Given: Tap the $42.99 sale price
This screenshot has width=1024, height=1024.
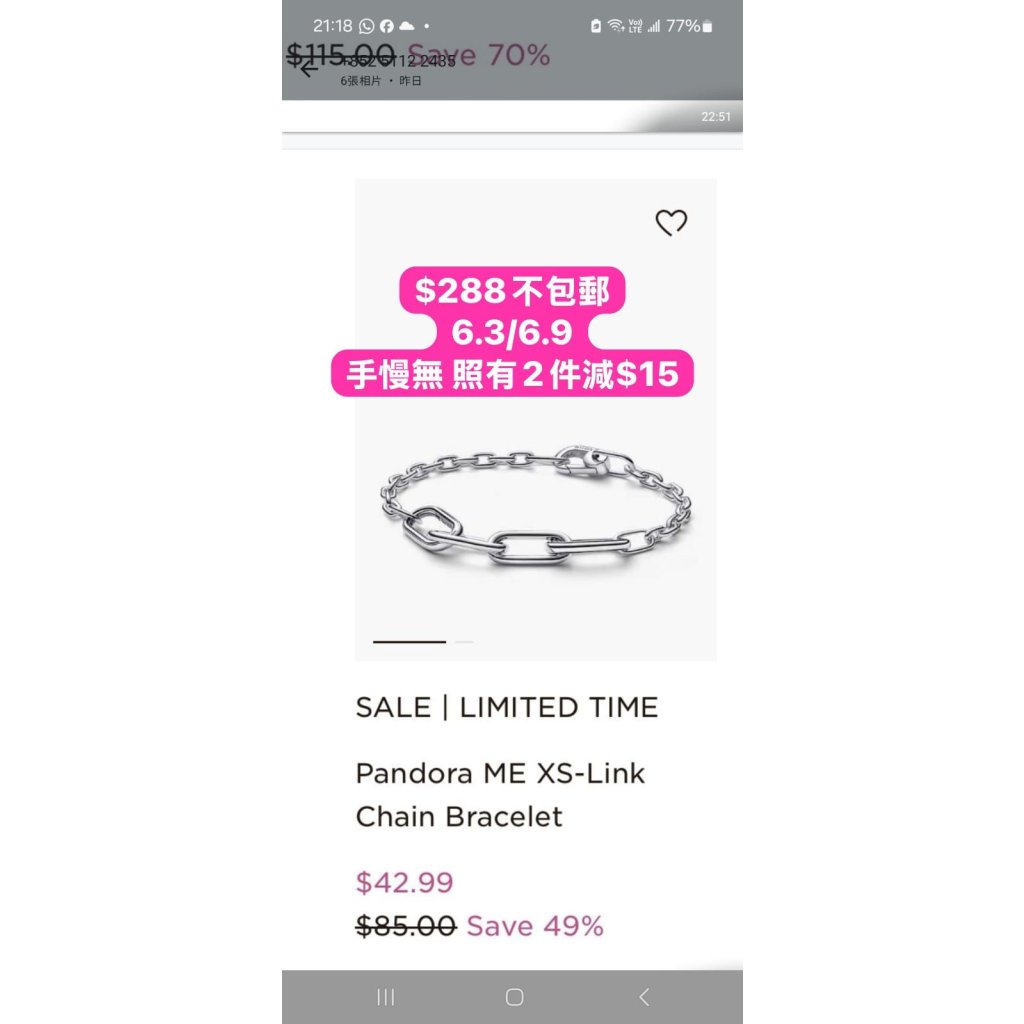Looking at the screenshot, I should 404,882.
